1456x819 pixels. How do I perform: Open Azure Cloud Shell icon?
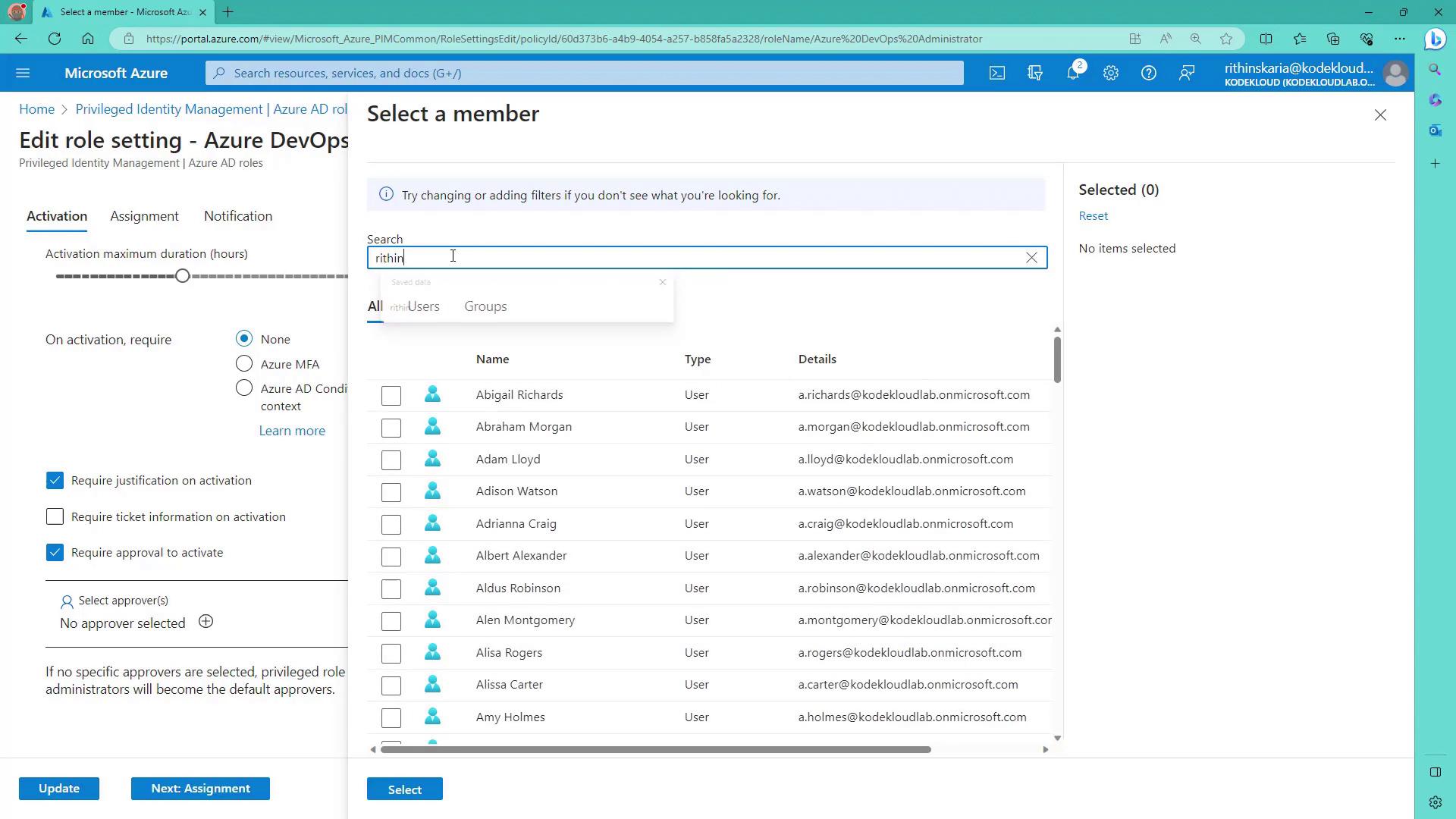tap(997, 73)
